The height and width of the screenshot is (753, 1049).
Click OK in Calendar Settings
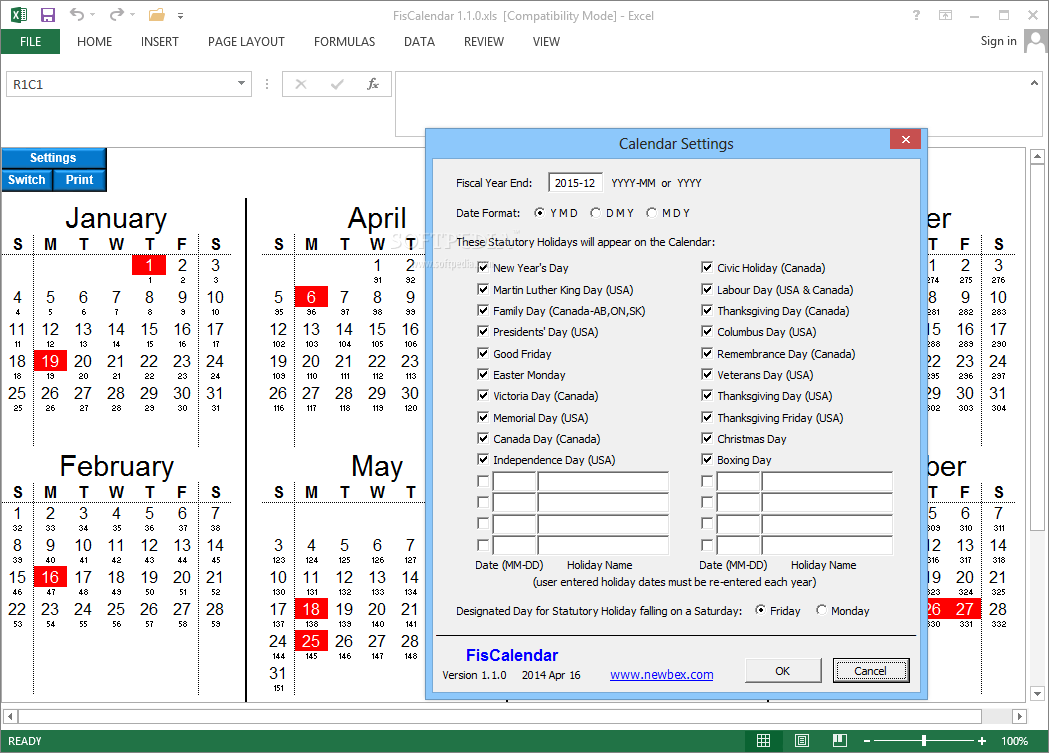click(x=783, y=671)
